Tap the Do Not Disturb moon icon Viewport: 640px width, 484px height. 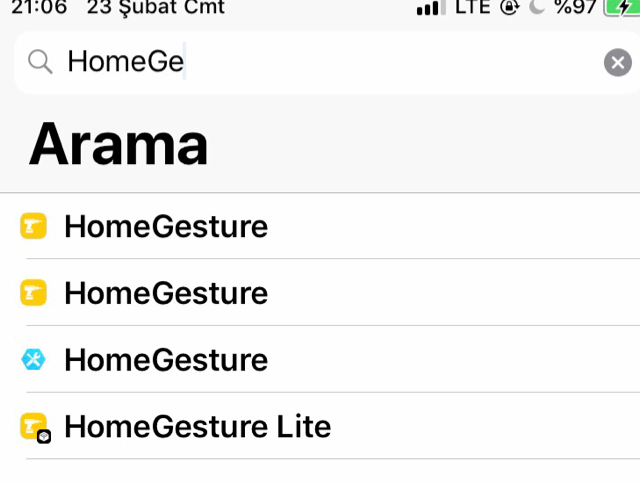click(x=535, y=8)
